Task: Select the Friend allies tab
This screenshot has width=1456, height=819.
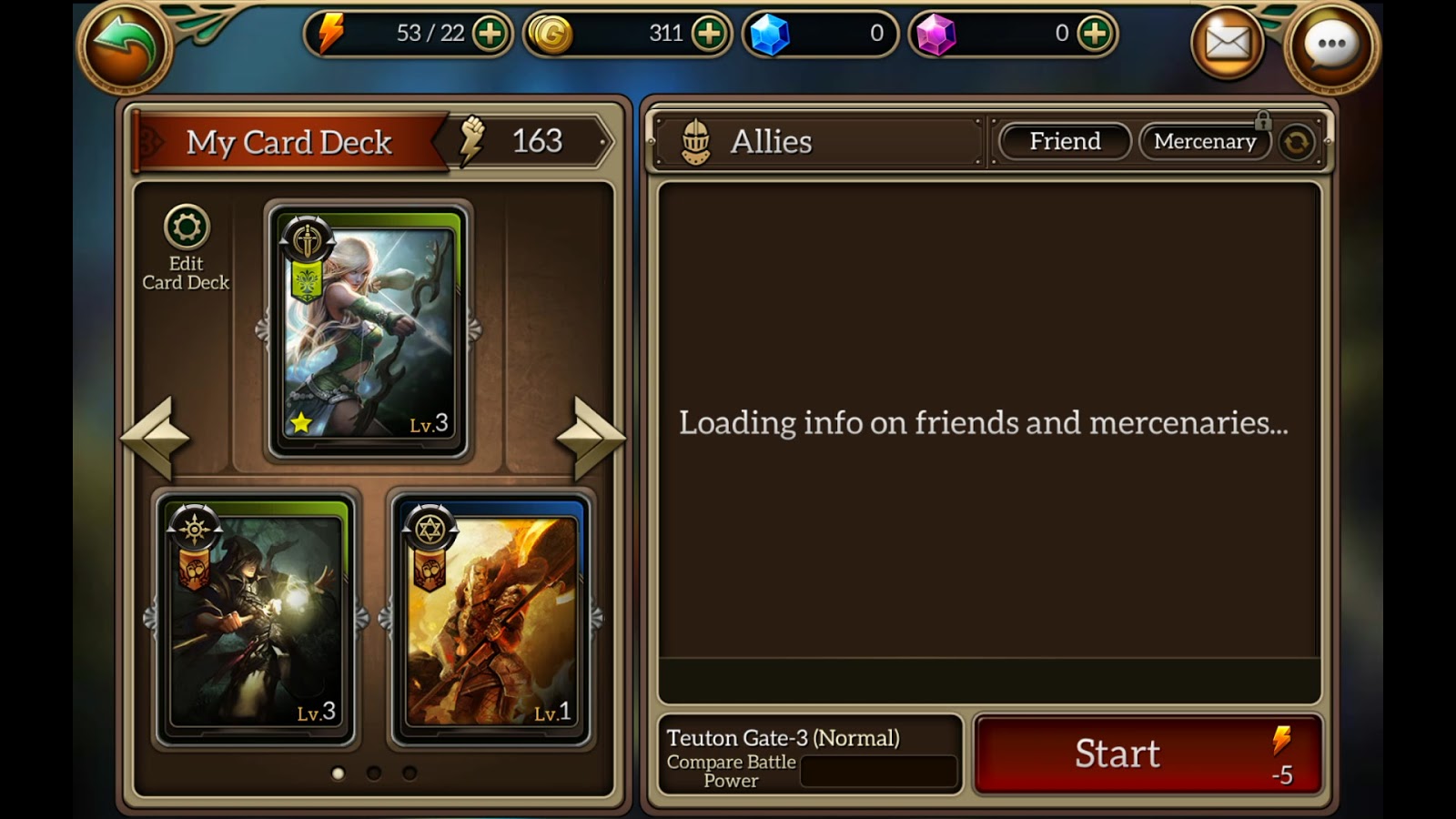Action: [x=1065, y=141]
